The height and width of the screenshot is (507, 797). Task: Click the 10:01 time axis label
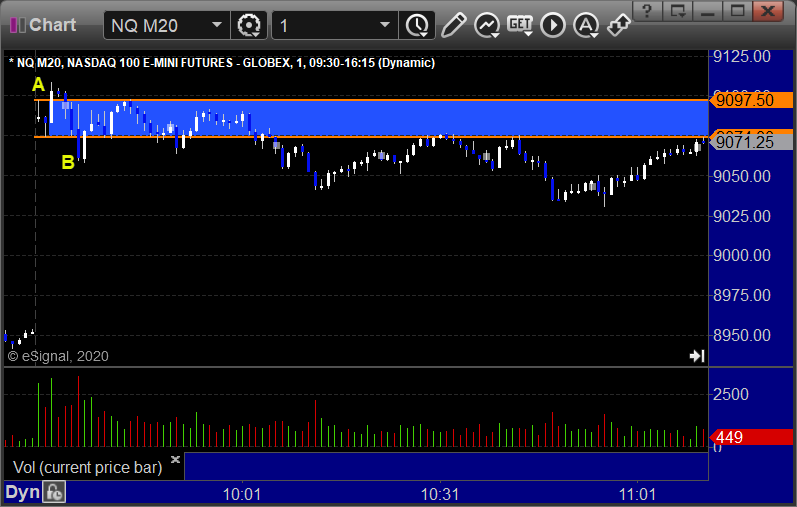point(241,494)
